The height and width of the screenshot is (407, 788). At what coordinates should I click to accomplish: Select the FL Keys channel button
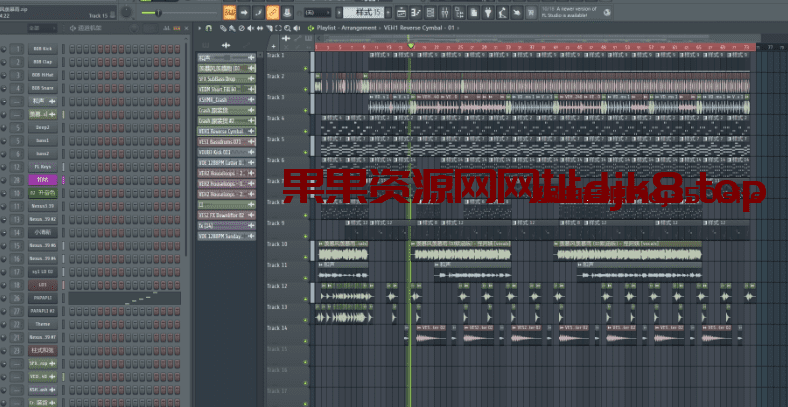coord(42,166)
